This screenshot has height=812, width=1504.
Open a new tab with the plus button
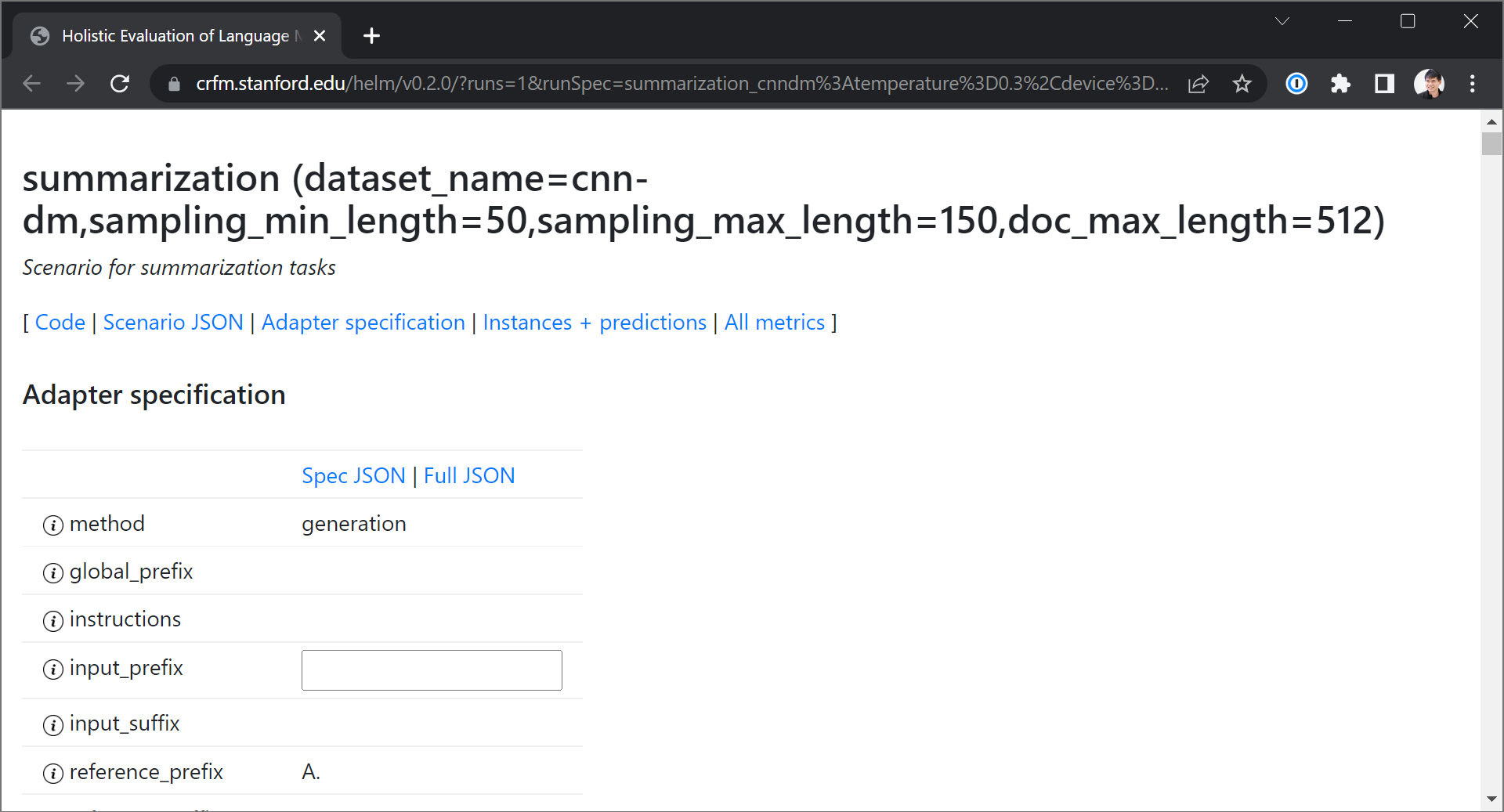371,35
